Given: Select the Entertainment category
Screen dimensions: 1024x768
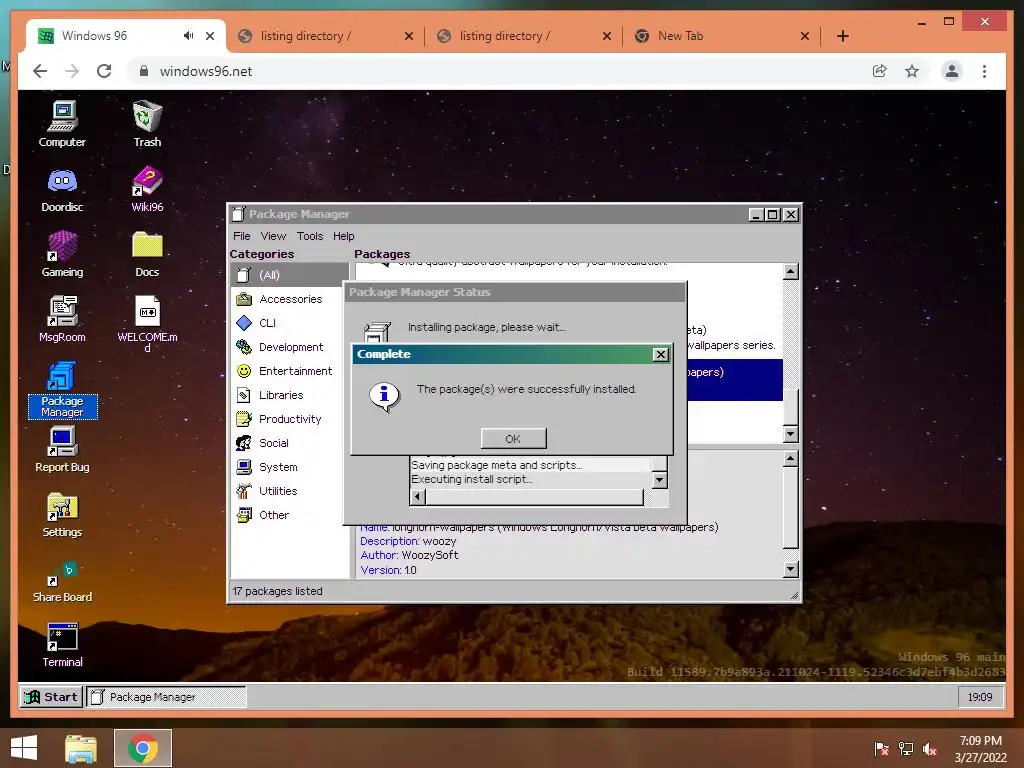Looking at the screenshot, I should 289,371.
